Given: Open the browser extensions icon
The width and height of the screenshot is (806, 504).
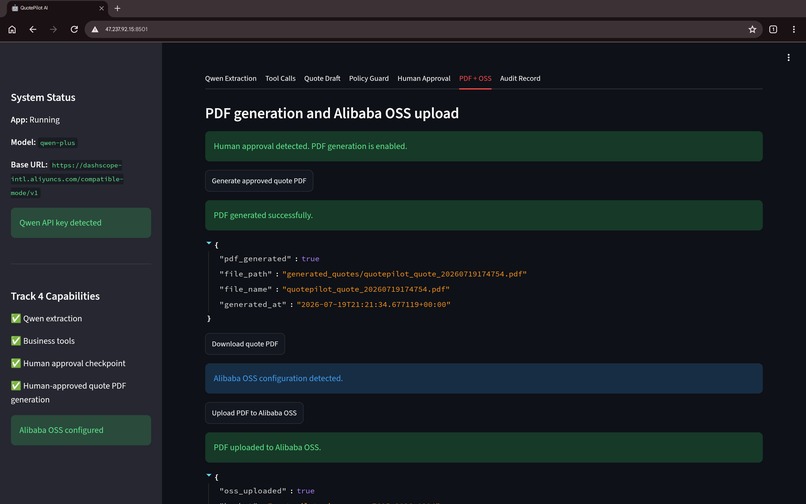Looking at the screenshot, I should pyautogui.click(x=773, y=29).
